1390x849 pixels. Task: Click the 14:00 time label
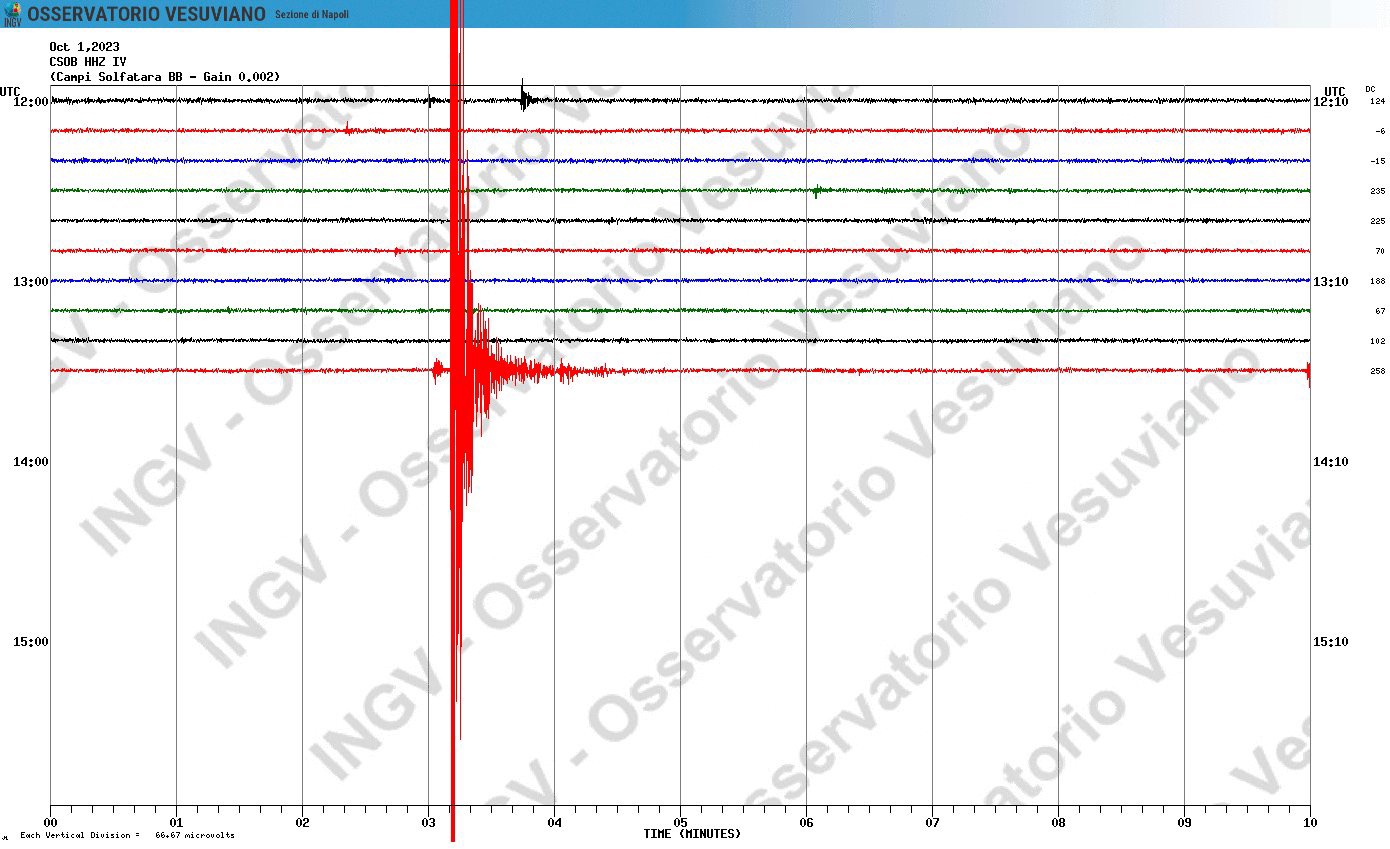[x=30, y=462]
